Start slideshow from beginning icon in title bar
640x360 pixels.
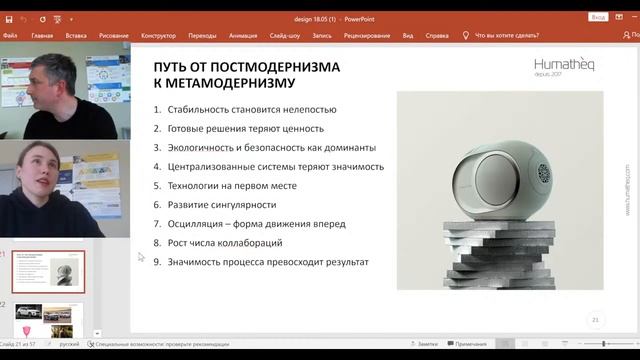pos(57,19)
